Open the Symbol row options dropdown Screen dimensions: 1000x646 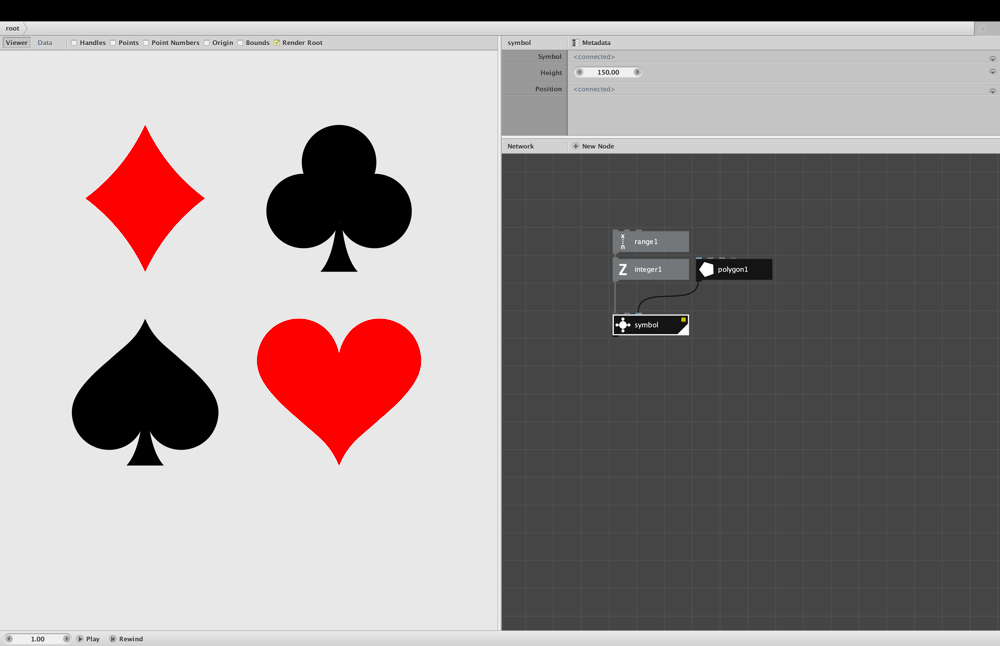tap(992, 59)
